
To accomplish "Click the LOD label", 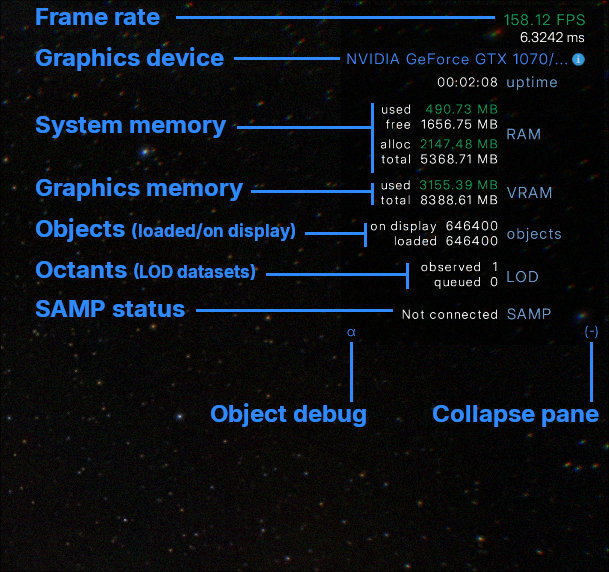I will [522, 275].
